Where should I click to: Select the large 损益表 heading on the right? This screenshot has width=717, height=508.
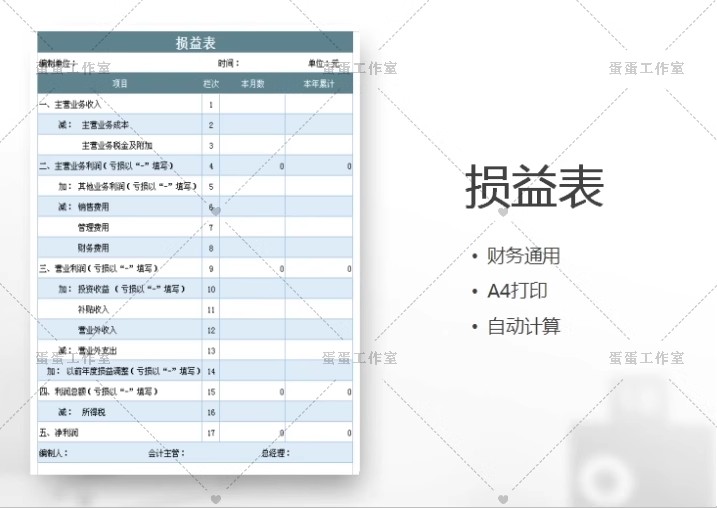point(534,187)
